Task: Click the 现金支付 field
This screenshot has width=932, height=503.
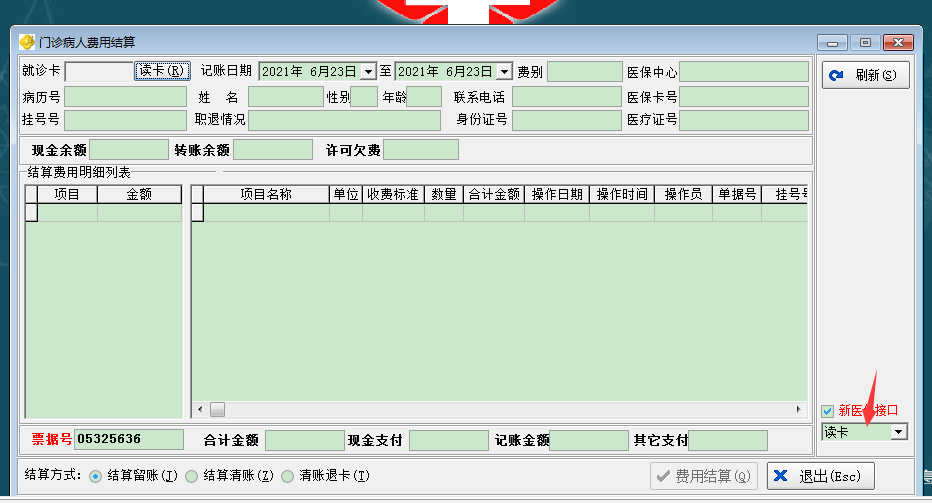Action: point(449,441)
